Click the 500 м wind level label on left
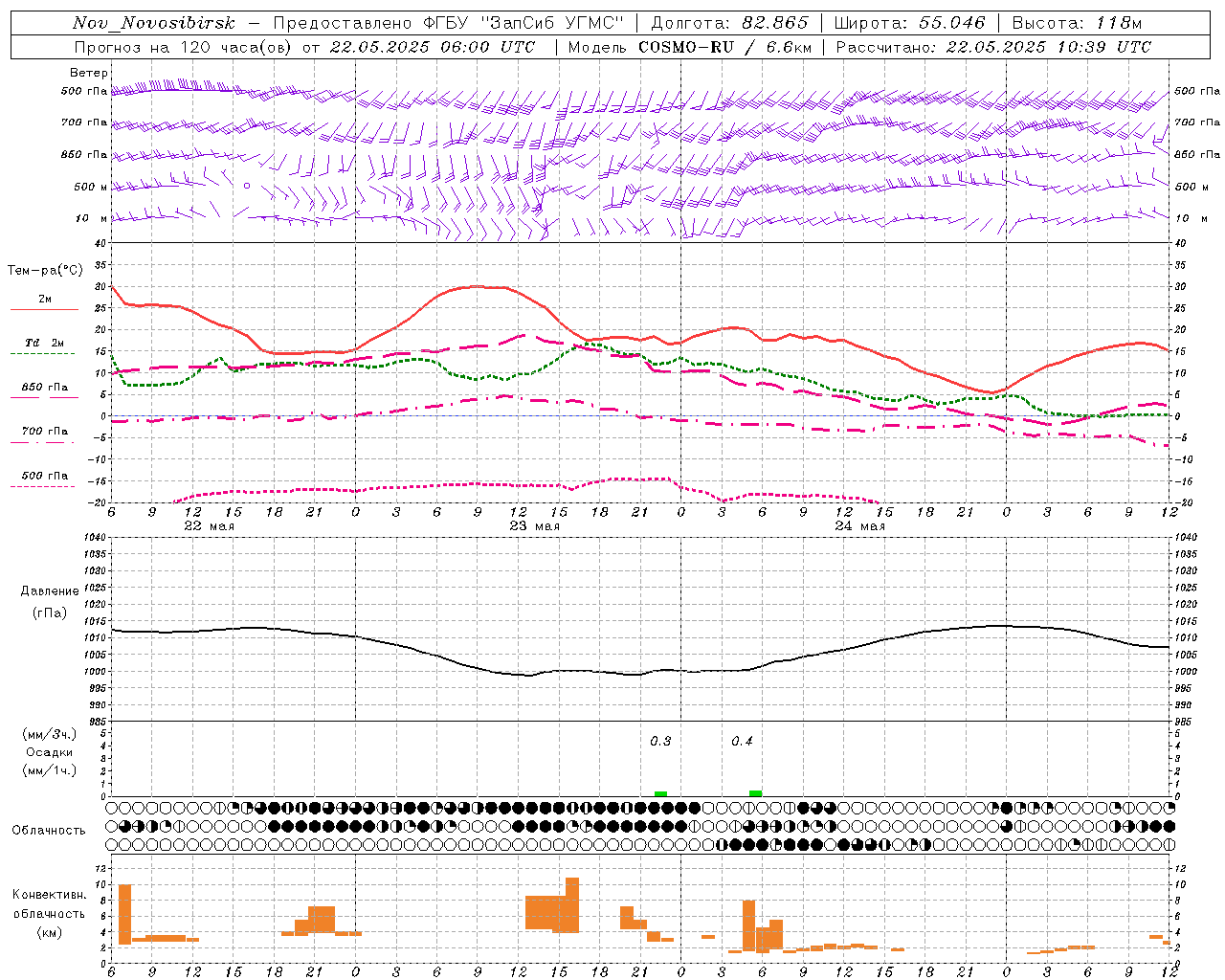 (91, 187)
